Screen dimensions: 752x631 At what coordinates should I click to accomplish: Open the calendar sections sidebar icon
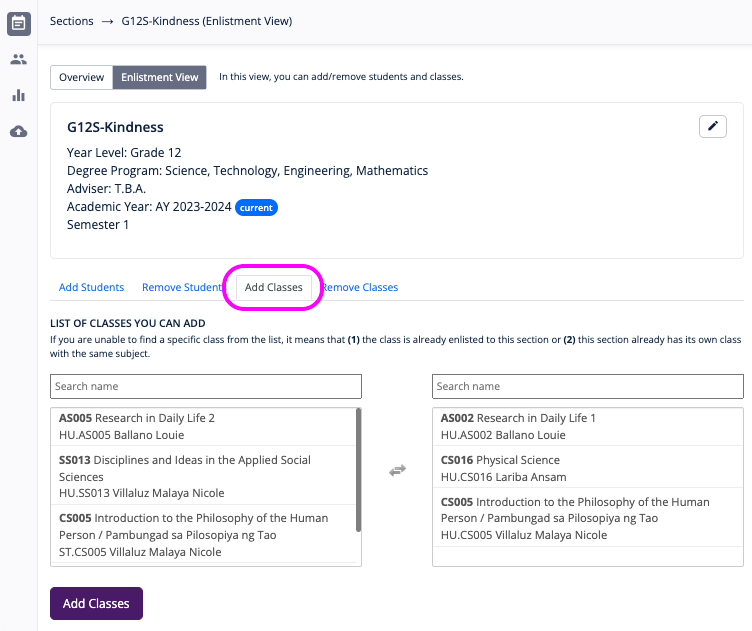[x=18, y=22]
